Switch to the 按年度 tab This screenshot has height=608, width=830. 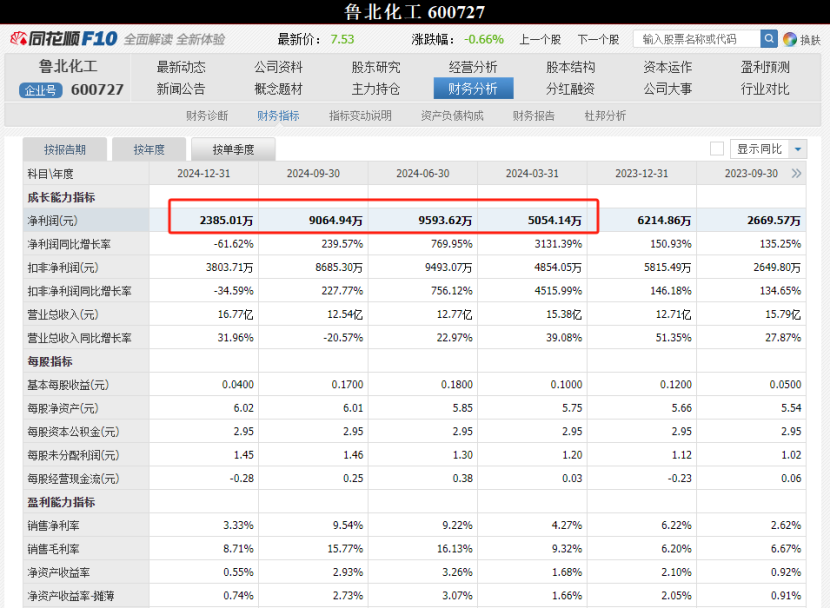tap(149, 150)
